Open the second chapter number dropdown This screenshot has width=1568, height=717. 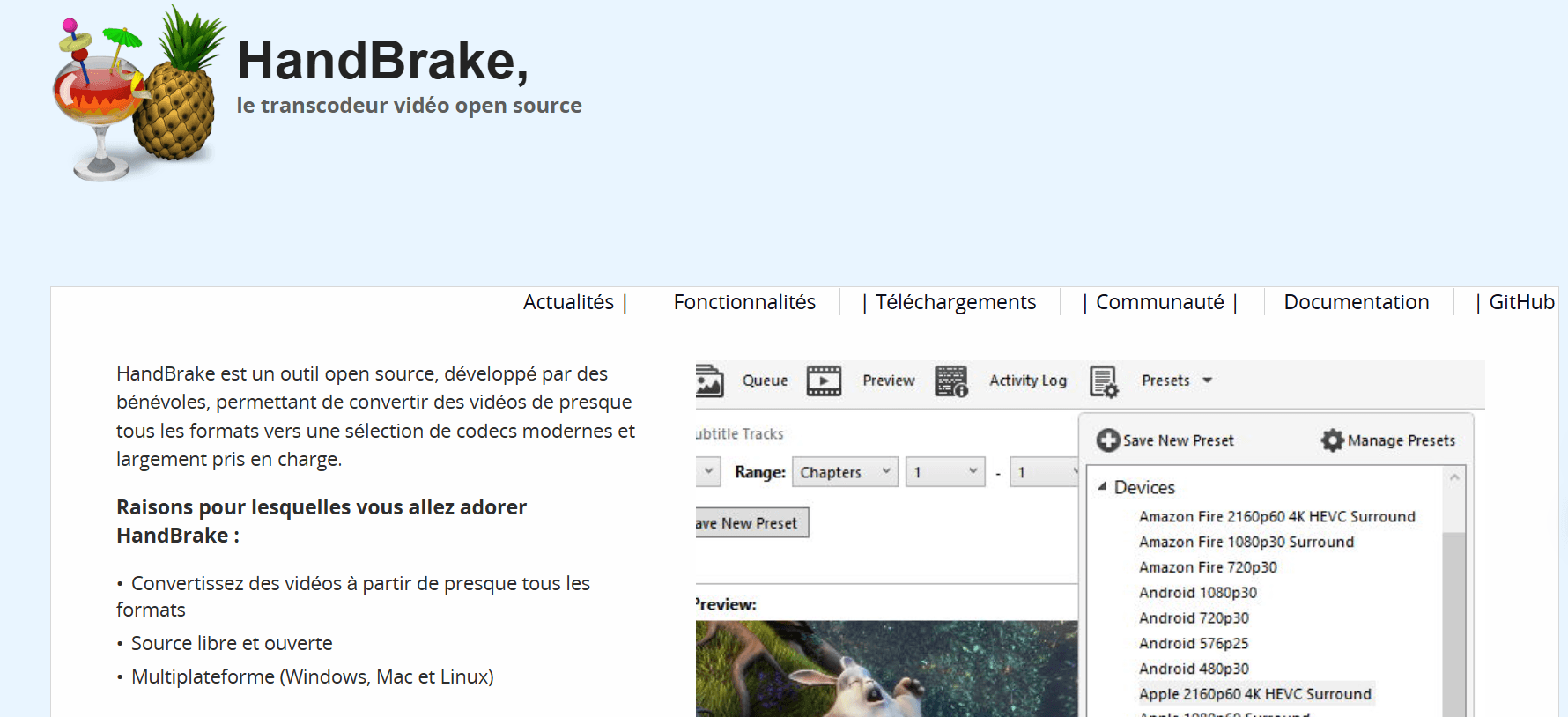[x=1045, y=472]
